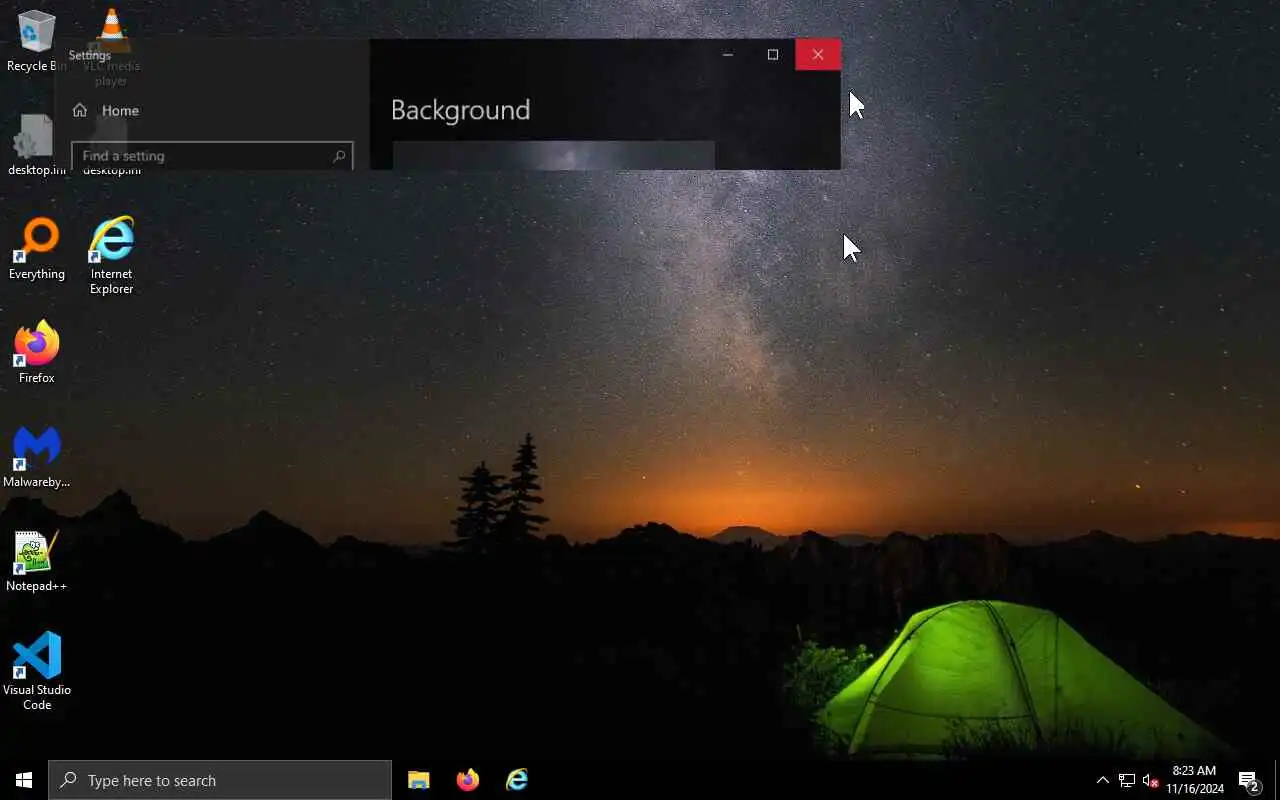Viewport: 1280px width, 800px height.
Task: Minimize the Settings window
Action: point(728,55)
